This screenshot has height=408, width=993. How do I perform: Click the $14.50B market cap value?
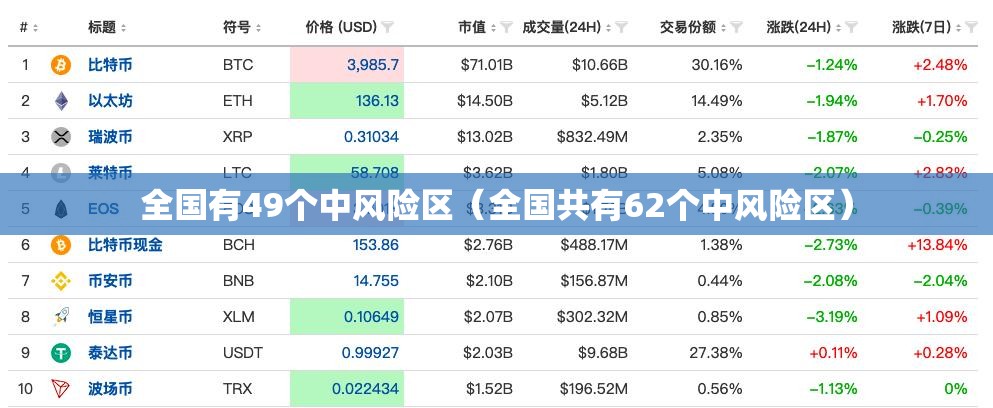[x=485, y=101]
